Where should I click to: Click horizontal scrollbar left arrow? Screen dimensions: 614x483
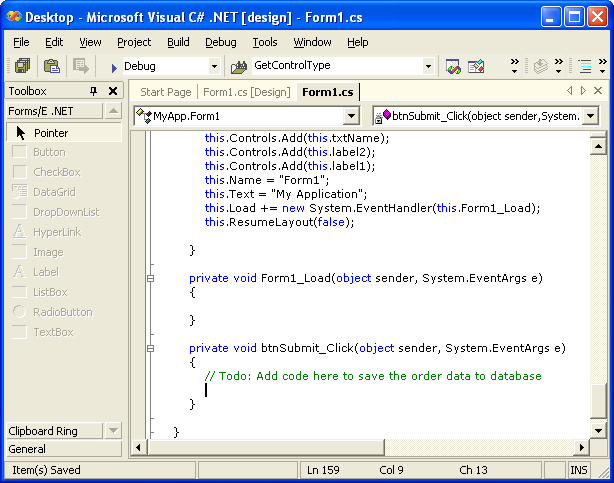[138, 447]
